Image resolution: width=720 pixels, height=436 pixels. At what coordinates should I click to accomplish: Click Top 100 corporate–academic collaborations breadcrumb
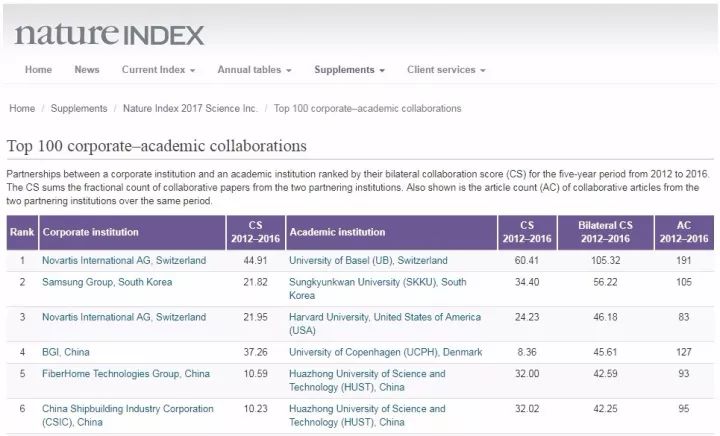[367, 108]
